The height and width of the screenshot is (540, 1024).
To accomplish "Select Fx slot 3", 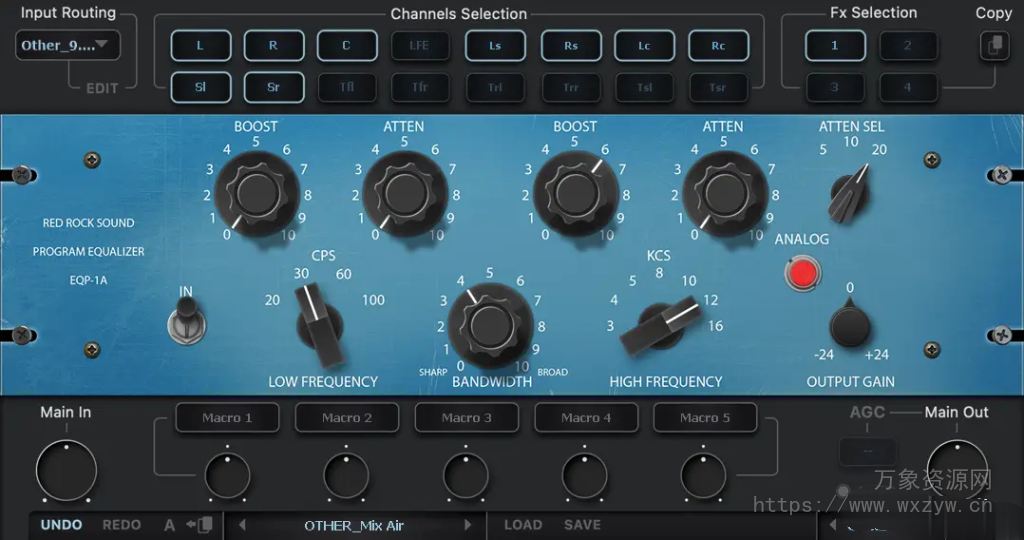I will [x=835, y=87].
